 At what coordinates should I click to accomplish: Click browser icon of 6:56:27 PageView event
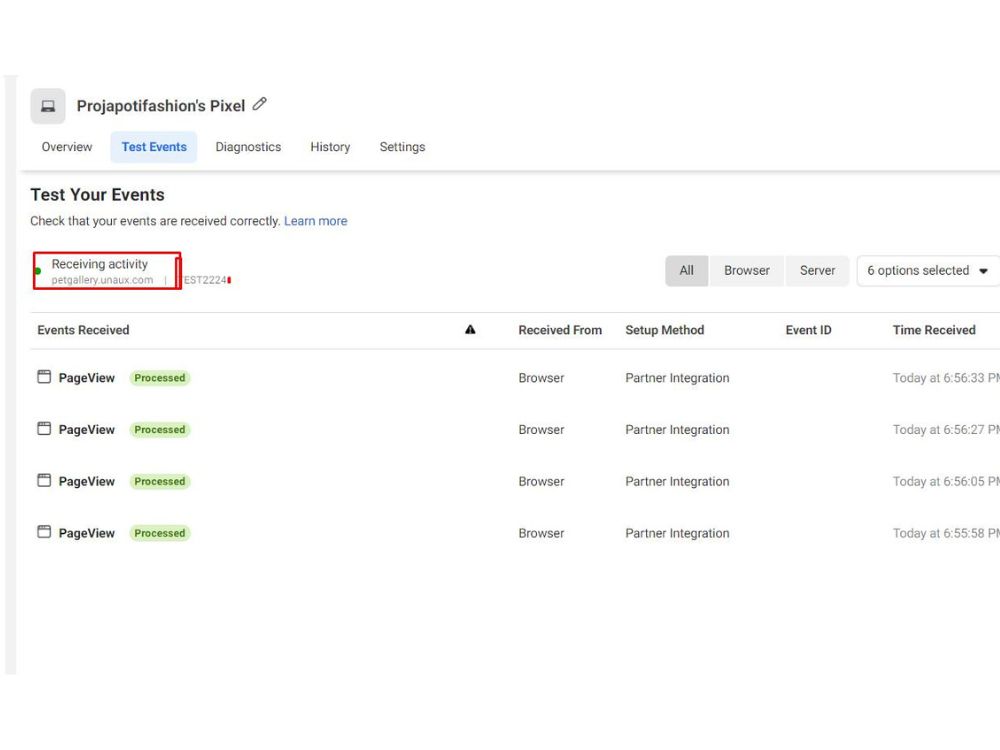(44, 429)
